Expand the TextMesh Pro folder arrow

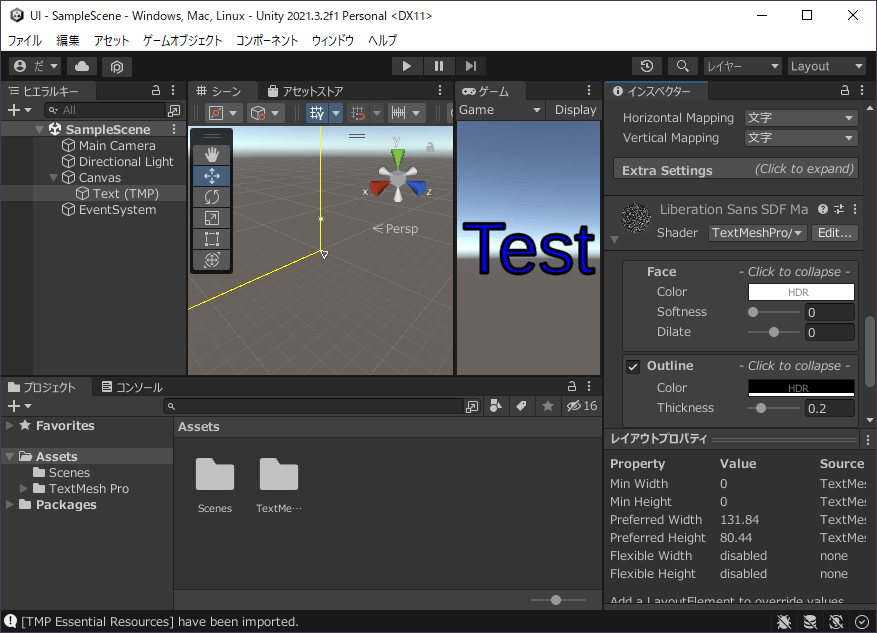(x=23, y=488)
